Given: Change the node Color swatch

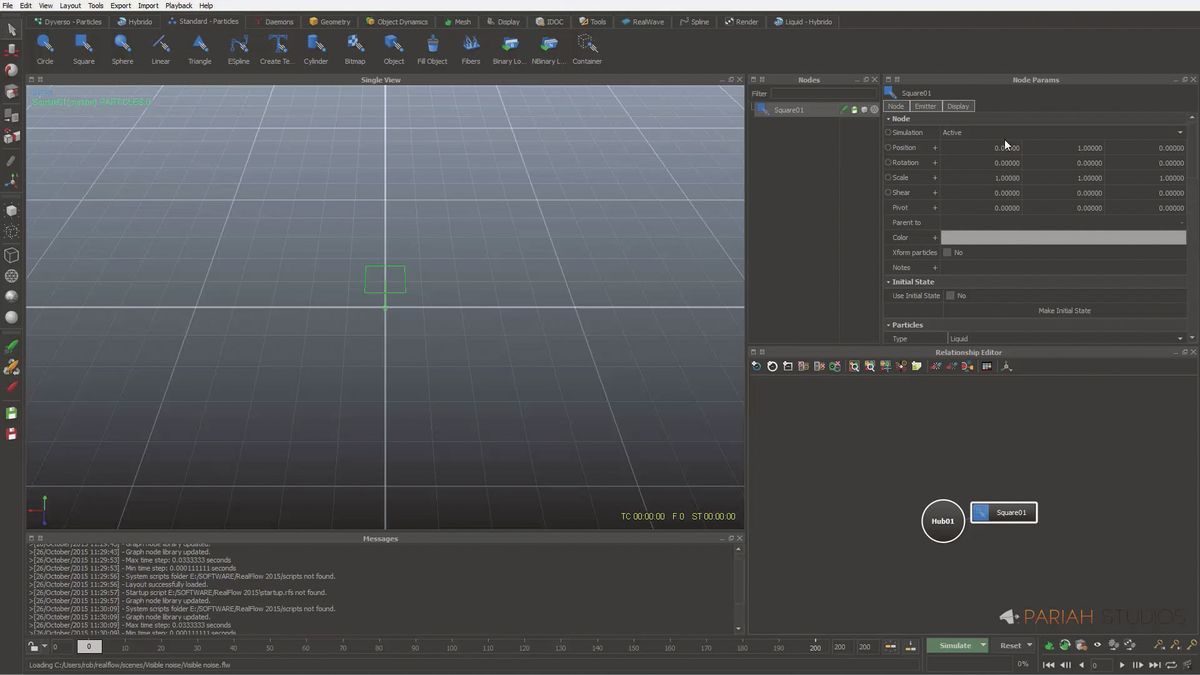Looking at the screenshot, I should pos(1063,237).
